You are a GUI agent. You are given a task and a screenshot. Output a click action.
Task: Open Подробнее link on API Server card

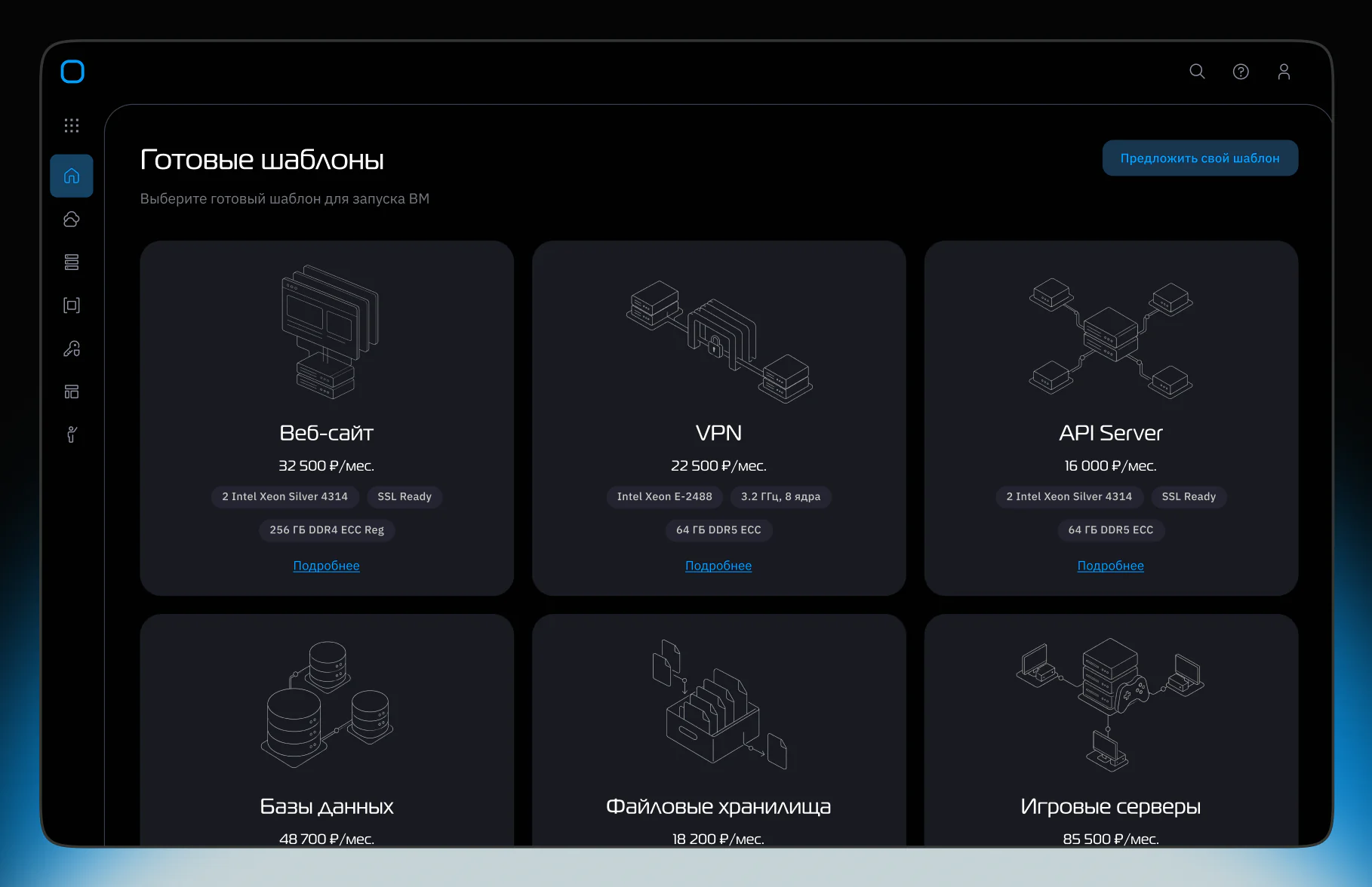1111,566
